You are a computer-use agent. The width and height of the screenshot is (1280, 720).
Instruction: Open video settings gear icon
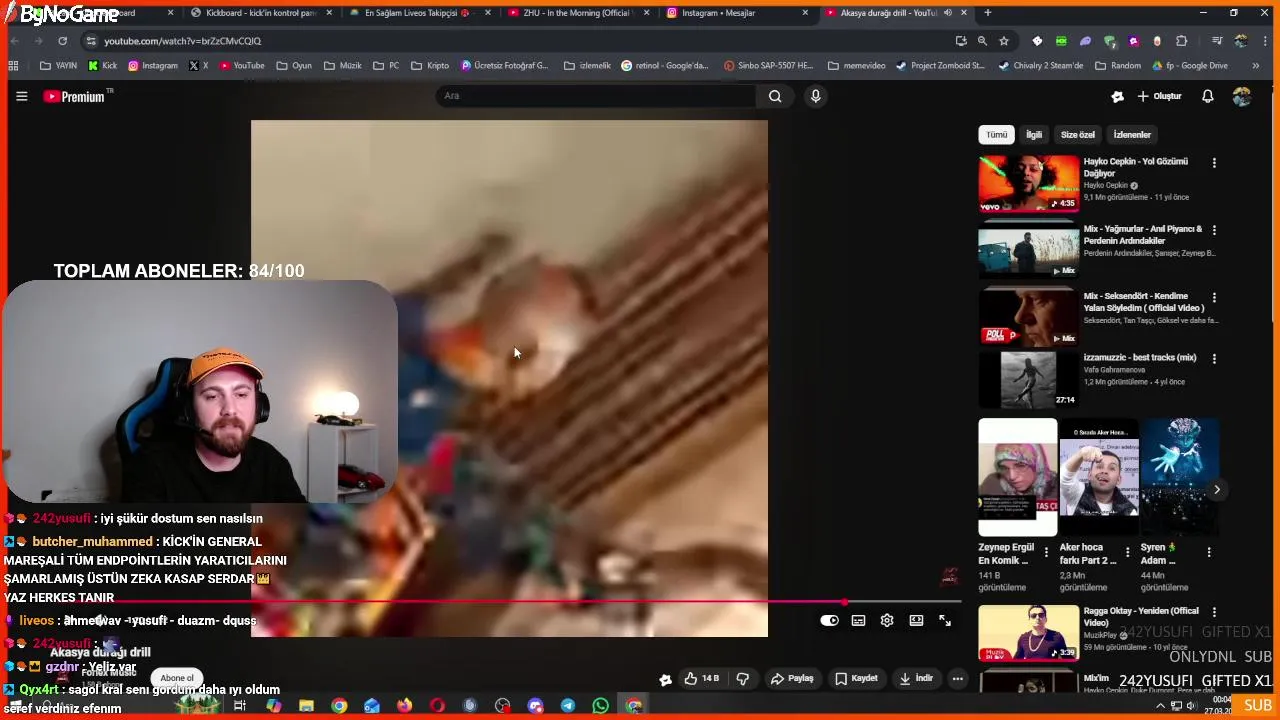[886, 620]
